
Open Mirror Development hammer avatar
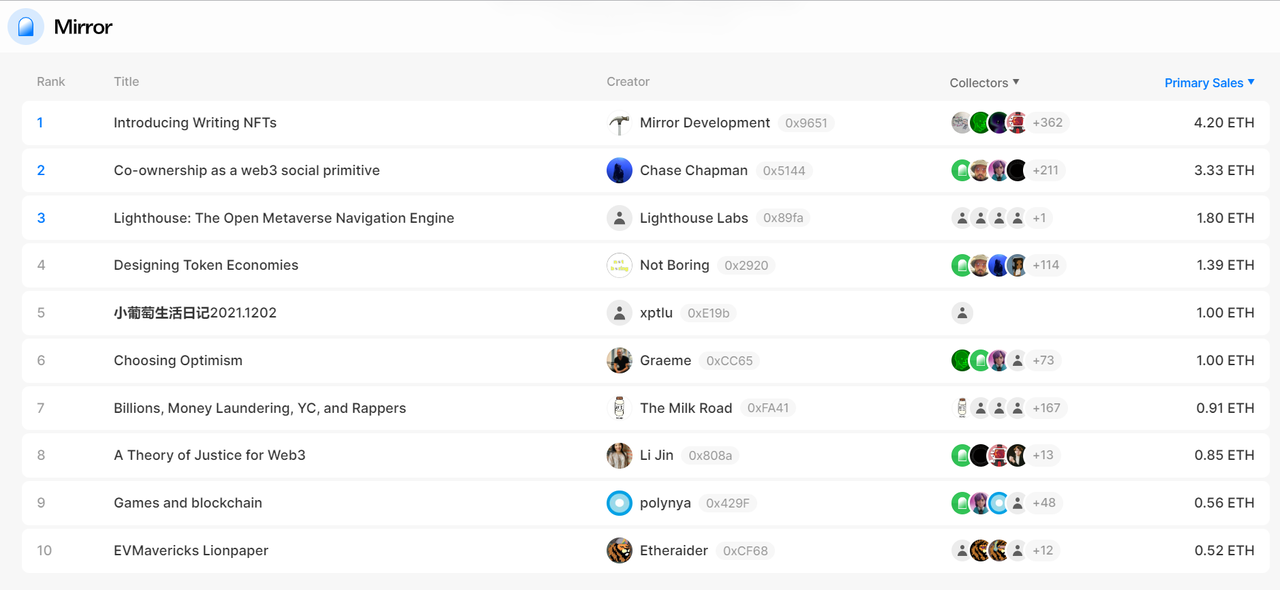pyautogui.click(x=619, y=123)
